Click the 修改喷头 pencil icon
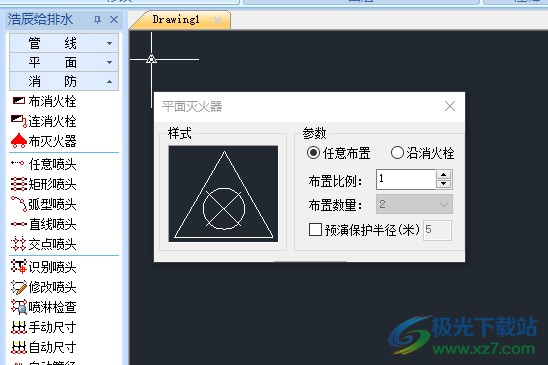This screenshot has width=548, height=365. [19, 287]
